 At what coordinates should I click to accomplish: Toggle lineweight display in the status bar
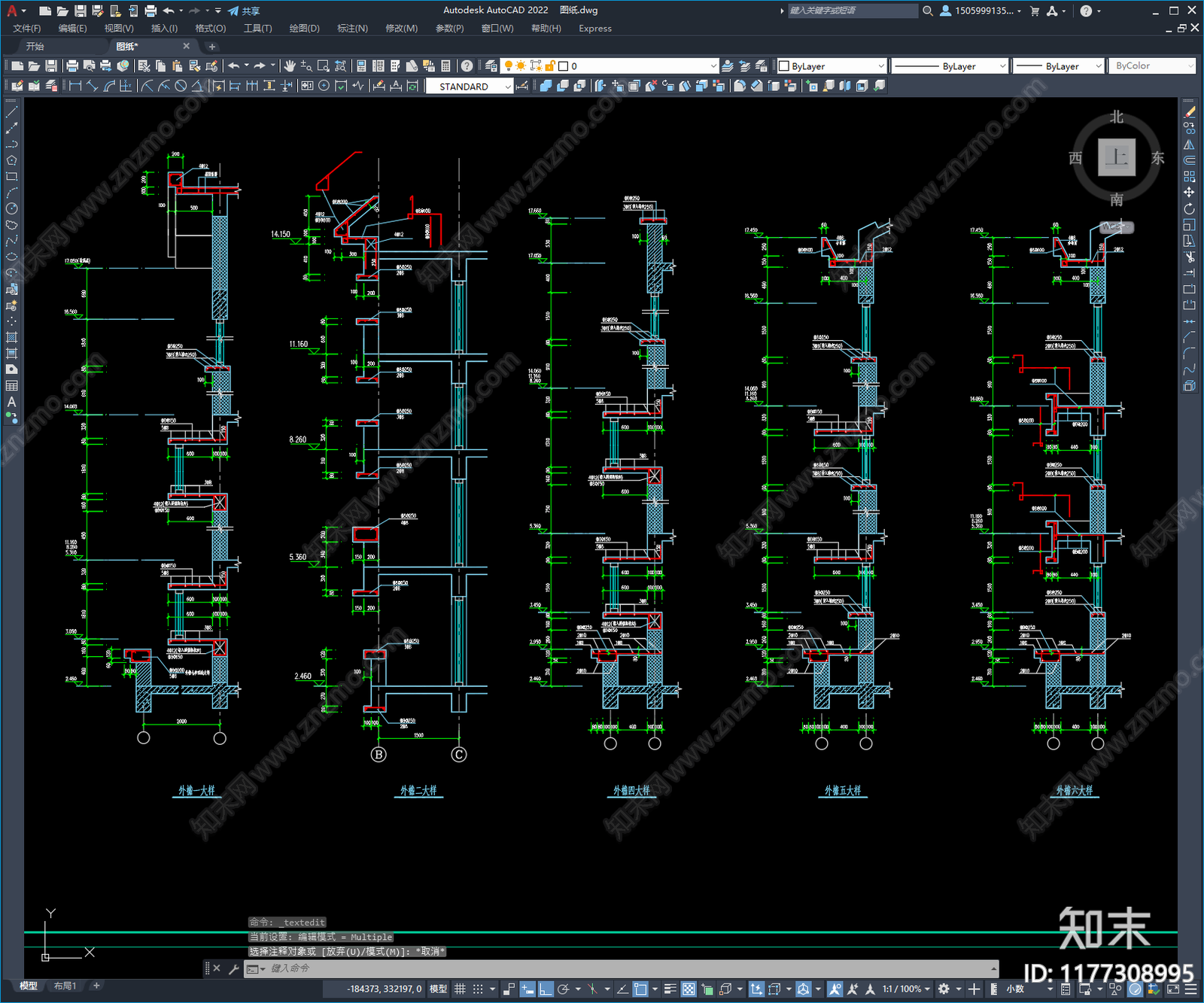pos(670,989)
